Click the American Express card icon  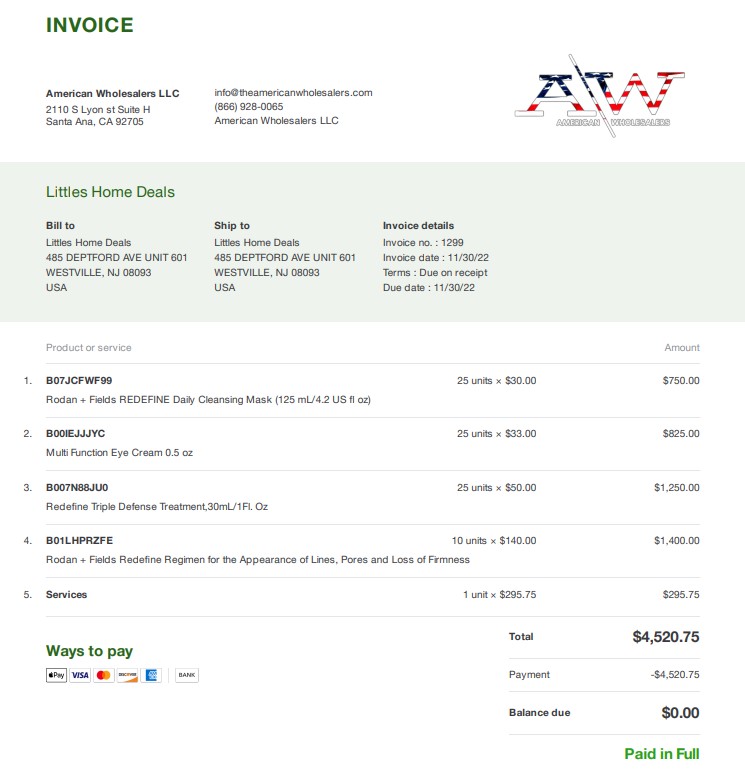click(151, 675)
